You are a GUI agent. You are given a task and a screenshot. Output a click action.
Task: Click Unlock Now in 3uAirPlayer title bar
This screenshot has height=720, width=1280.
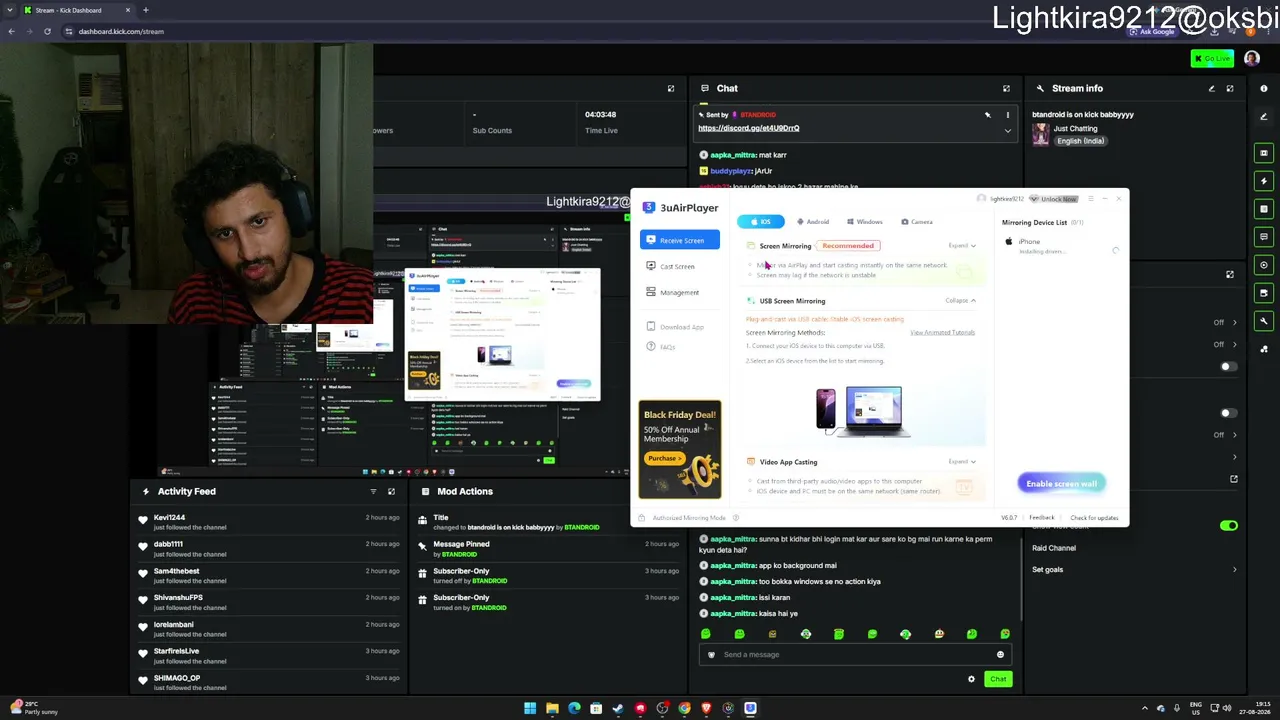pos(1054,199)
